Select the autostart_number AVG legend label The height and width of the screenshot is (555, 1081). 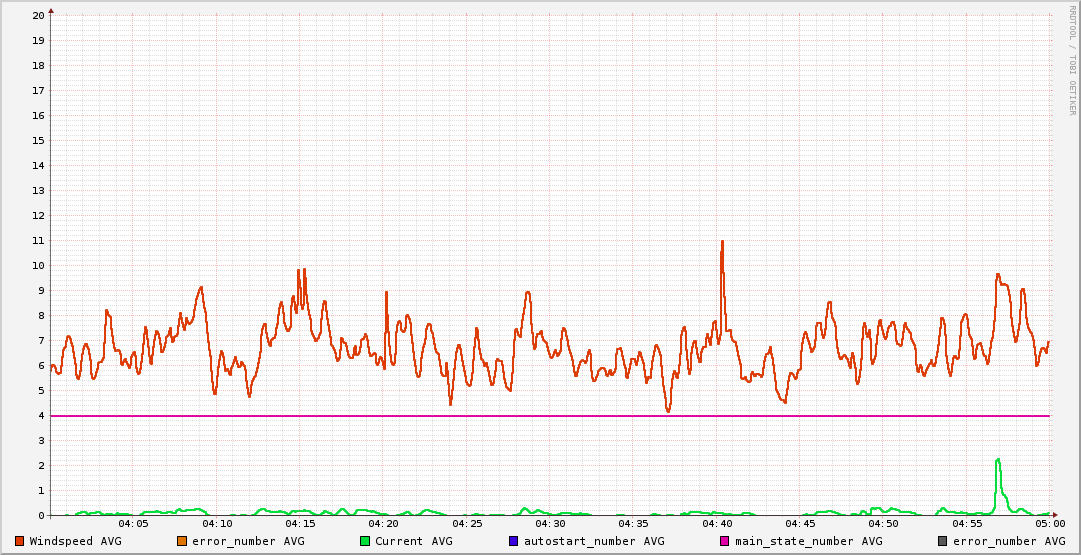pyautogui.click(x=593, y=541)
